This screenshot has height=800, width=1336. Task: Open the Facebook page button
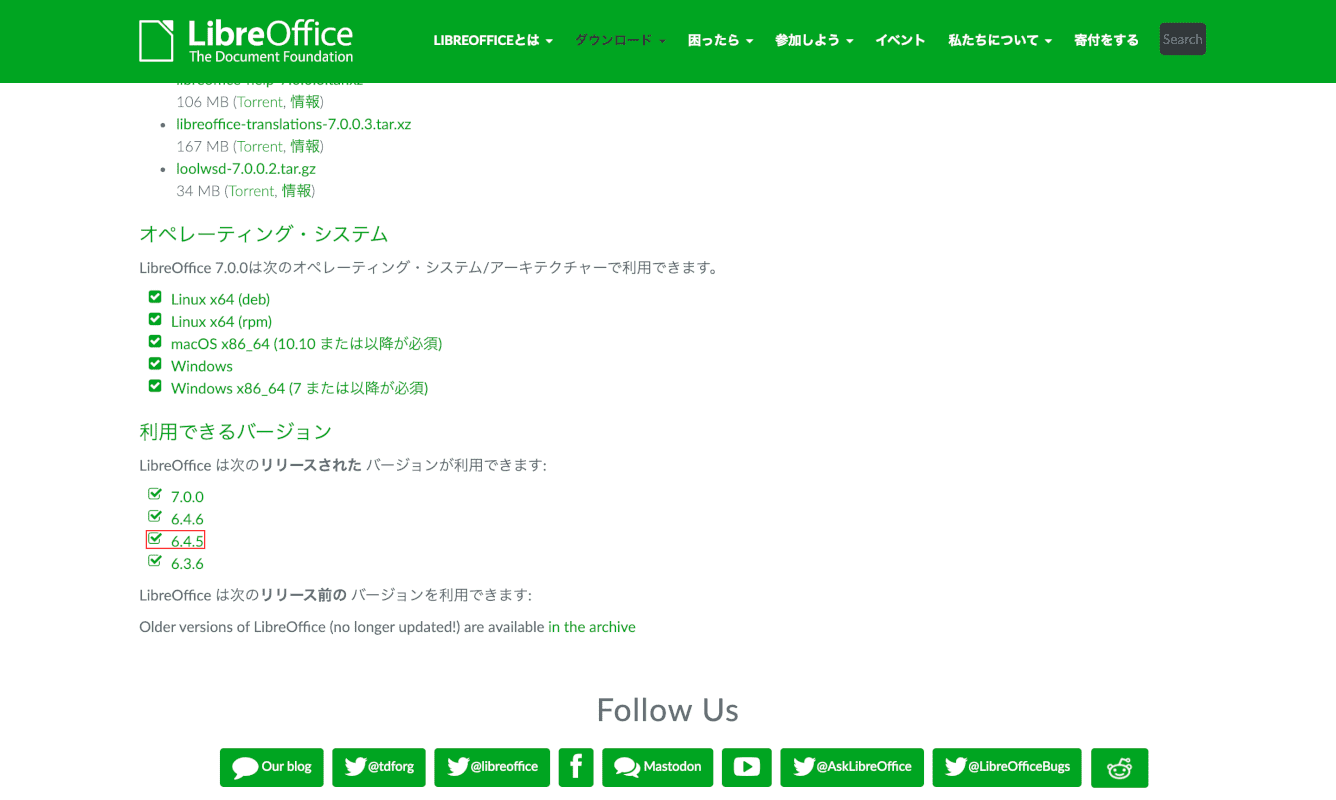click(x=576, y=767)
